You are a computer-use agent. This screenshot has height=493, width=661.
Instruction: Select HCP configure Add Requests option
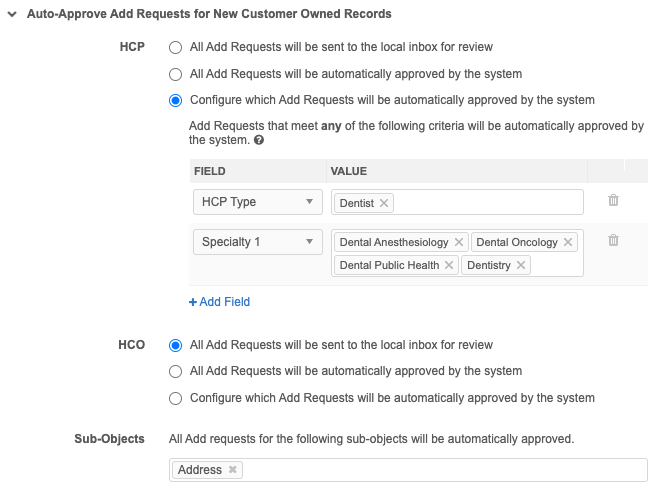pyautogui.click(x=176, y=100)
